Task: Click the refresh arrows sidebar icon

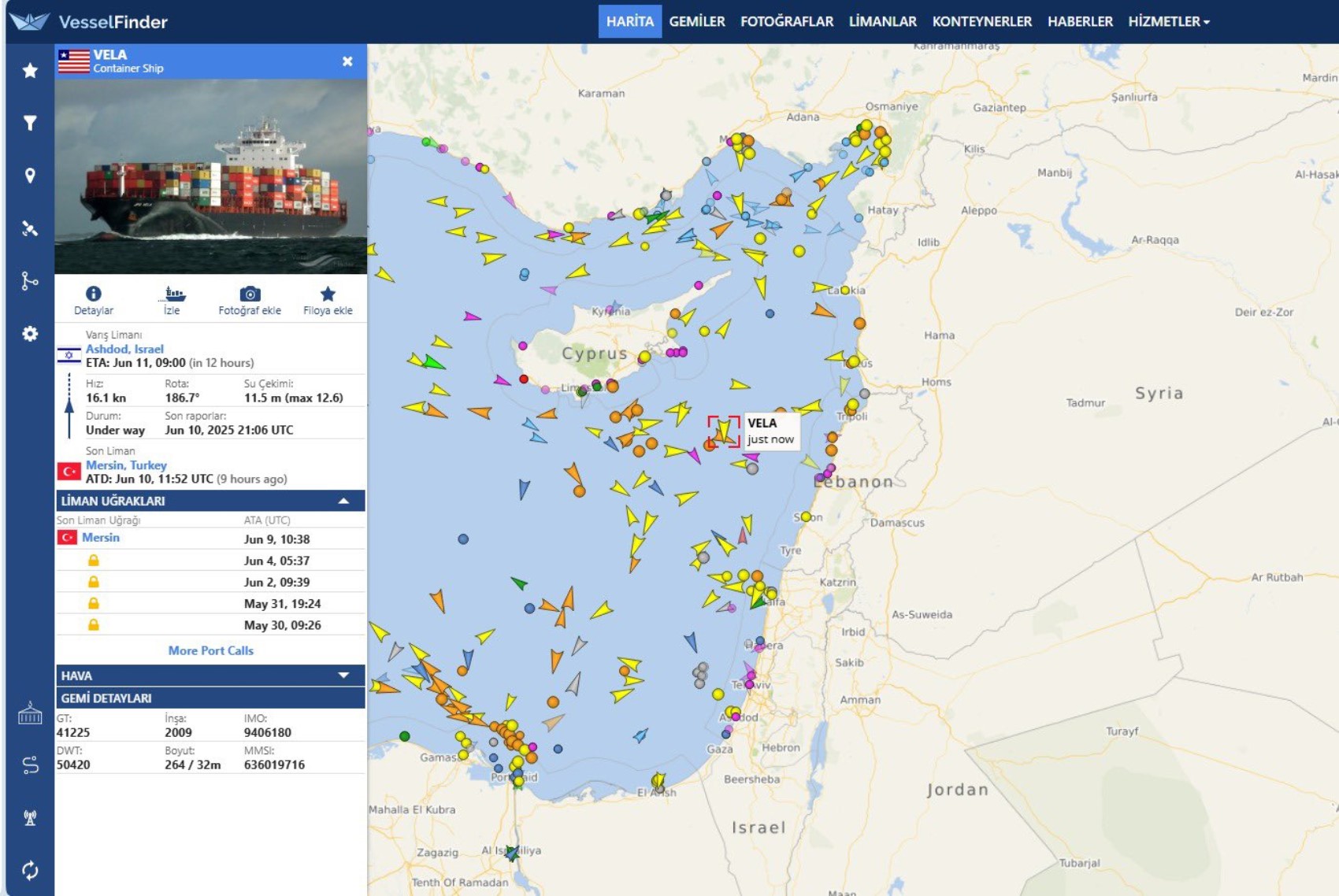Action: (x=30, y=870)
